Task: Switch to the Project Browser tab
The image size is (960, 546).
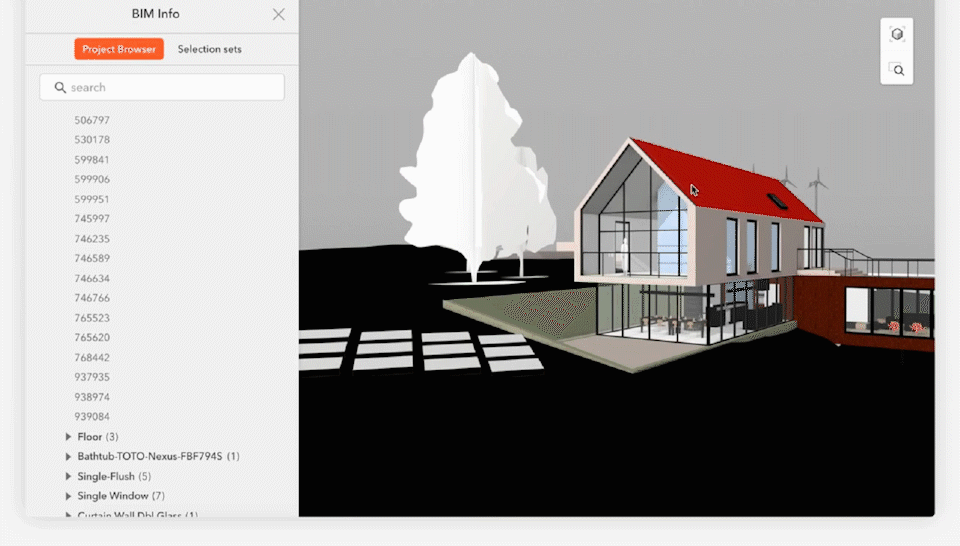Action: click(119, 49)
